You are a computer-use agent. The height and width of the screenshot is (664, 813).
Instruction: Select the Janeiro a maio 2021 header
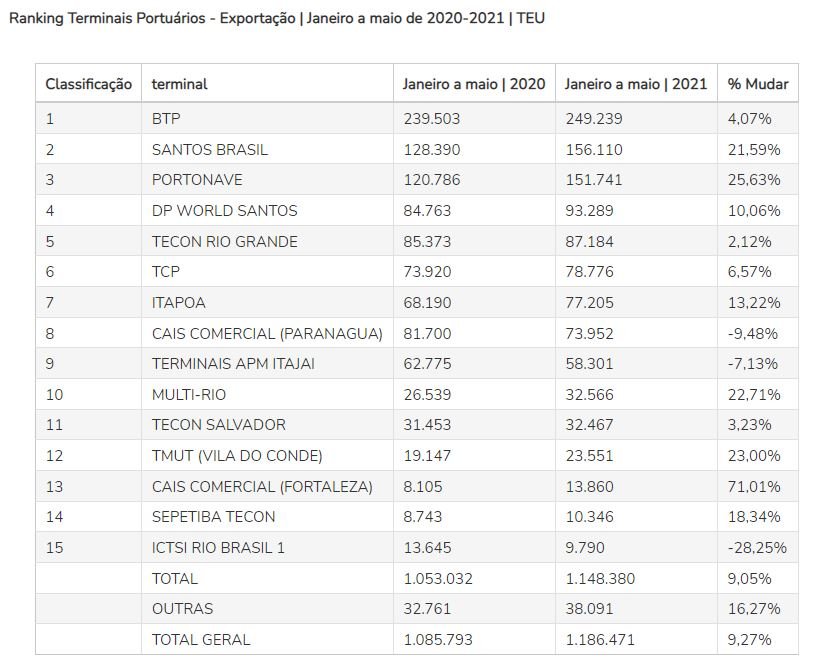tap(635, 84)
